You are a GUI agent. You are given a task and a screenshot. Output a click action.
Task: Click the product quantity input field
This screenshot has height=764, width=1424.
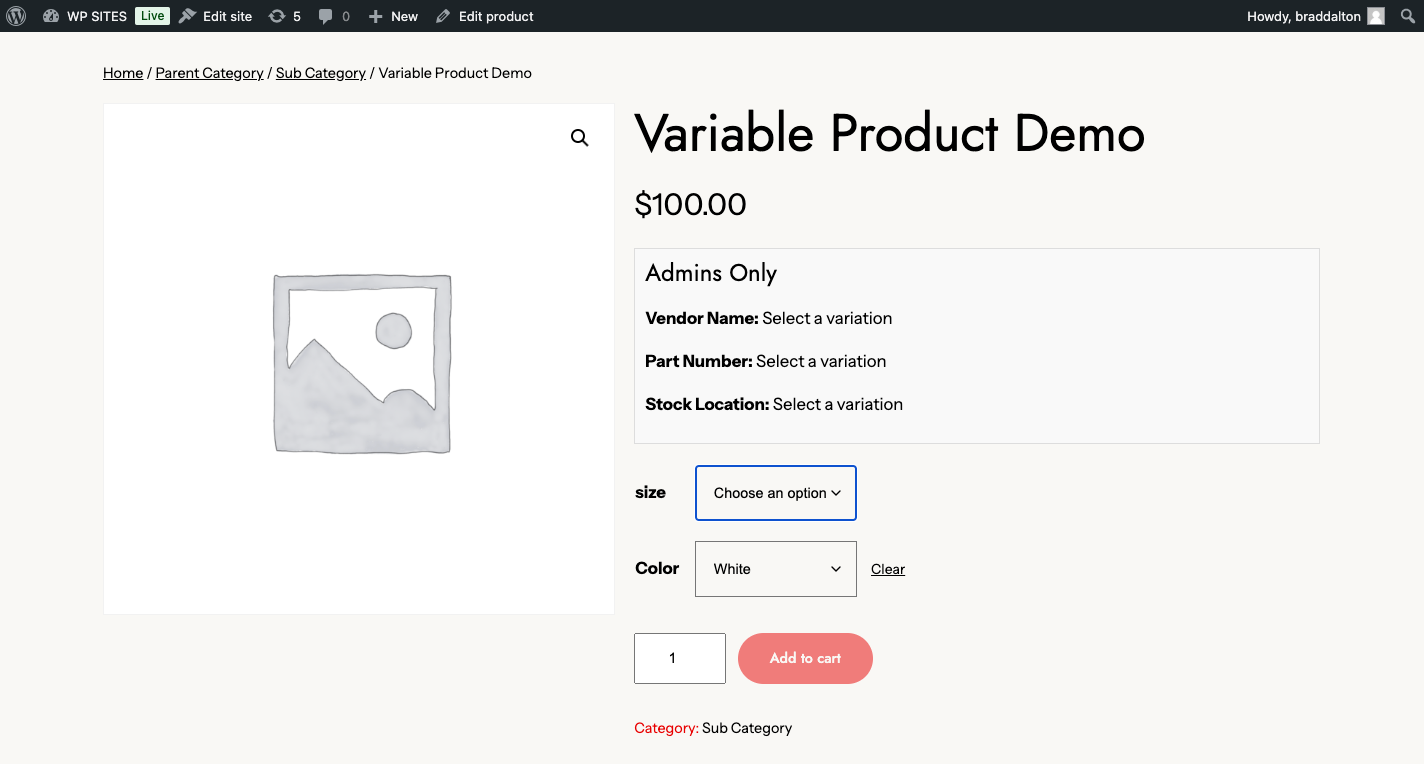680,658
